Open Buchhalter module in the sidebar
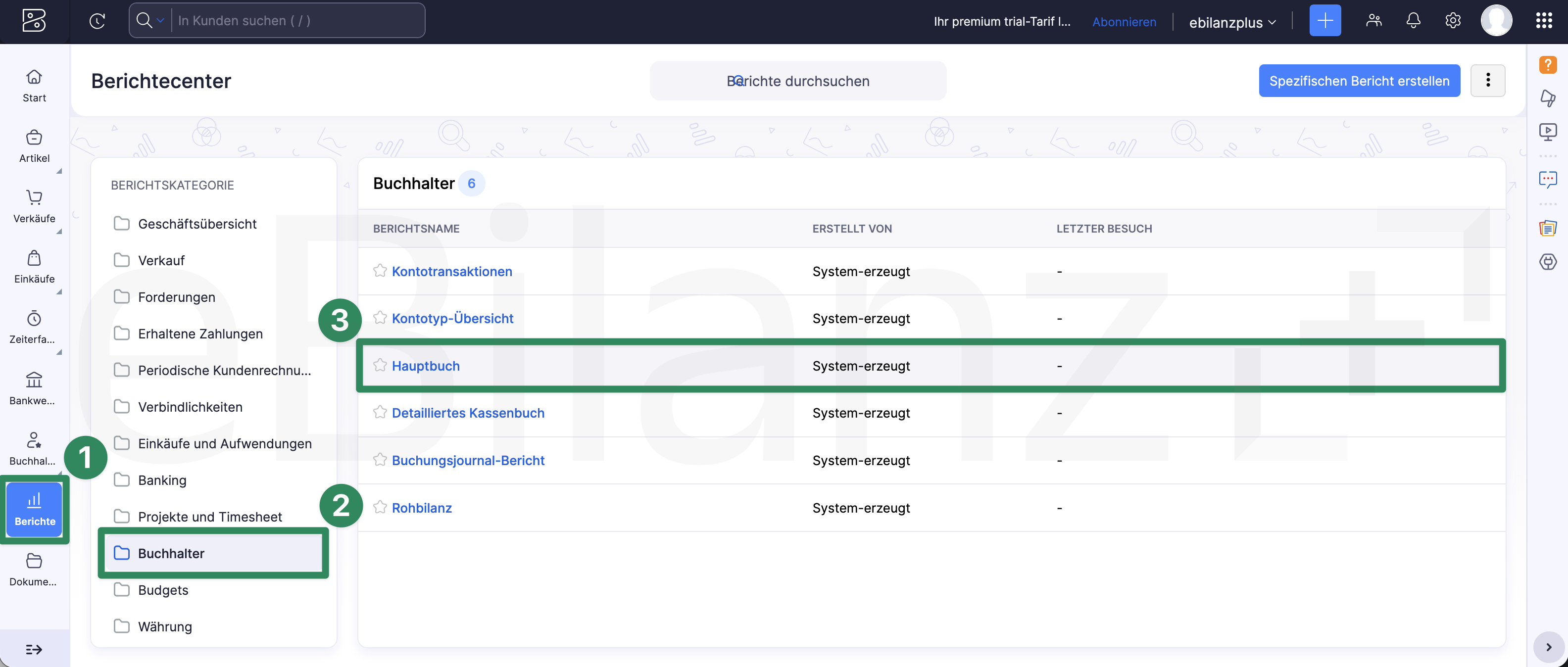The image size is (1568, 667). [34, 448]
